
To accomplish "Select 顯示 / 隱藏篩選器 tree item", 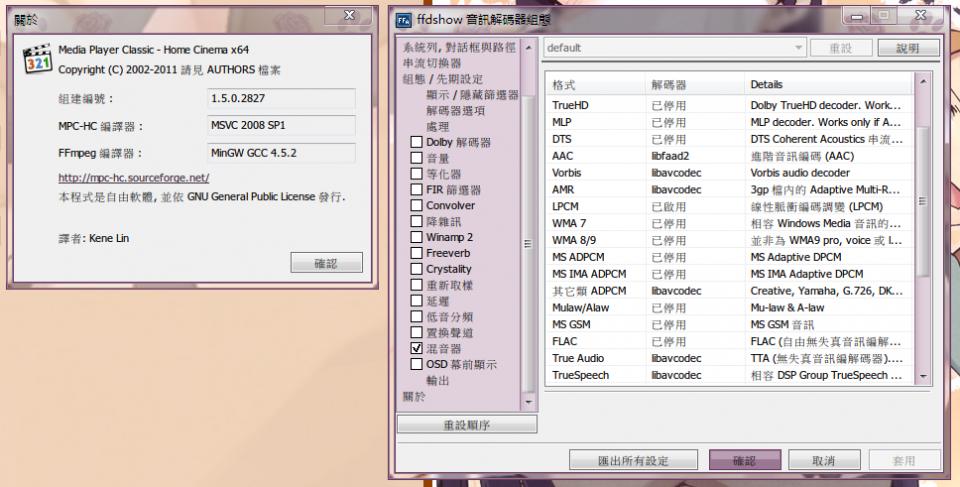I will click(x=472, y=95).
